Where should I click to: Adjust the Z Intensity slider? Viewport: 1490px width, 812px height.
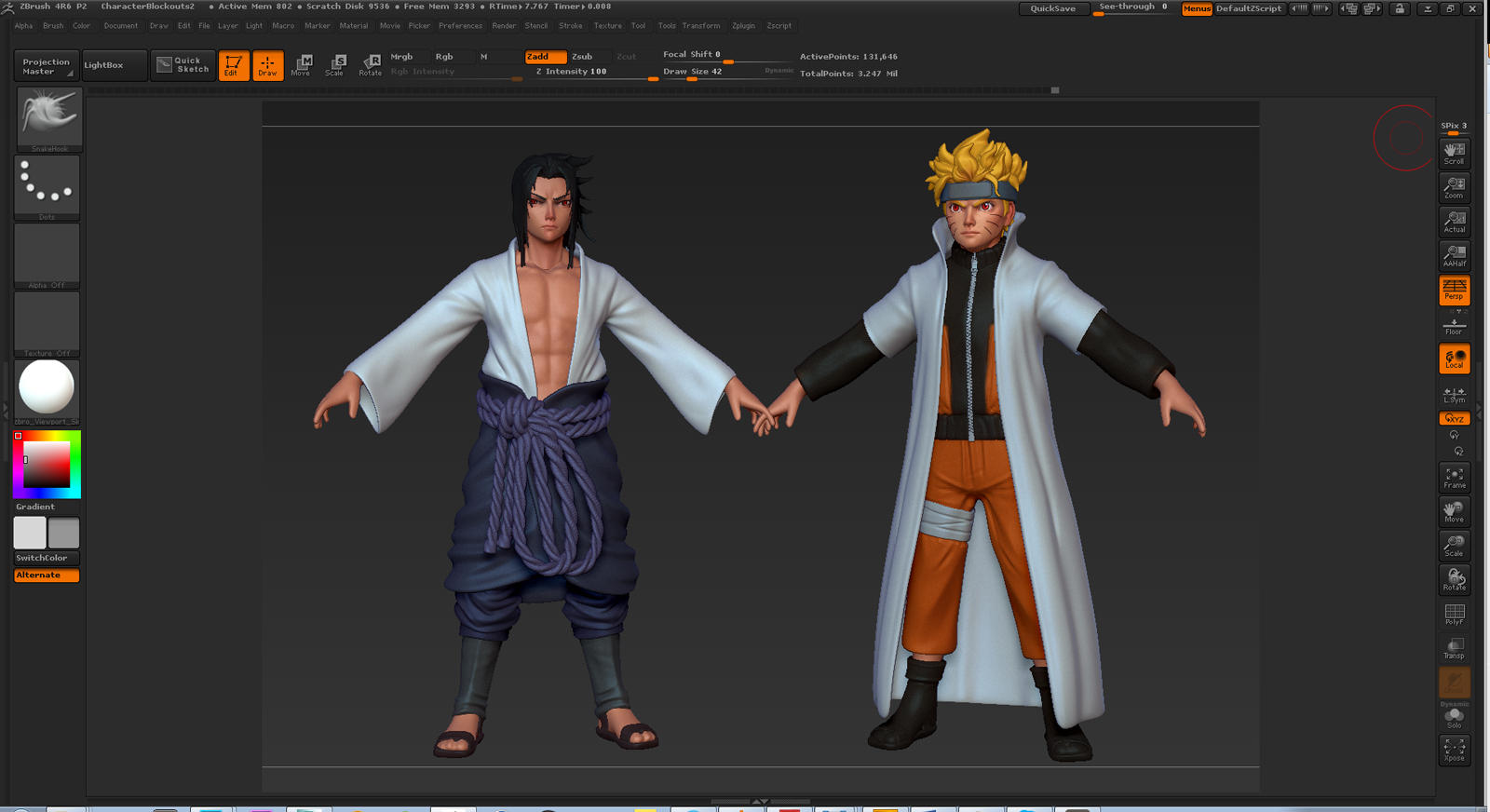pyautogui.click(x=592, y=72)
